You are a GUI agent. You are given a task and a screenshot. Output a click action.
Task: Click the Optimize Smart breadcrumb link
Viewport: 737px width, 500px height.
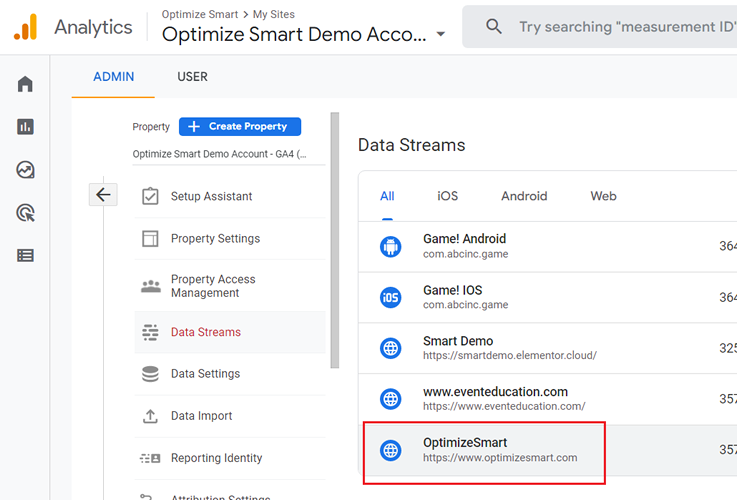pyautogui.click(x=200, y=15)
